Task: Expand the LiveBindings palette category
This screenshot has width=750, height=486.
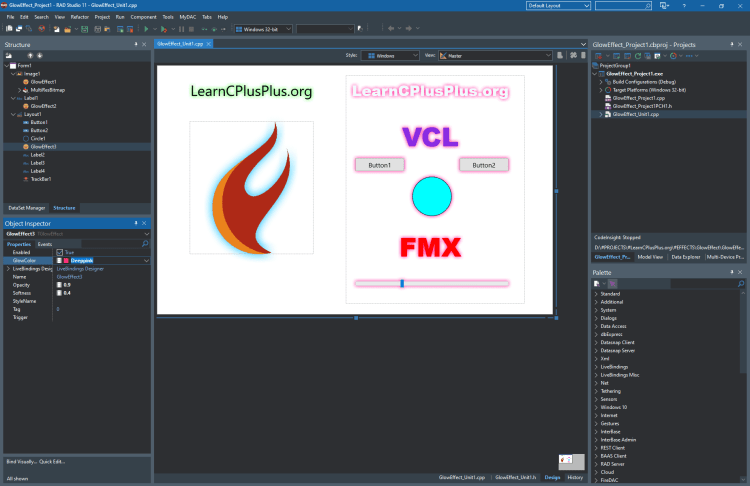Action: point(596,367)
